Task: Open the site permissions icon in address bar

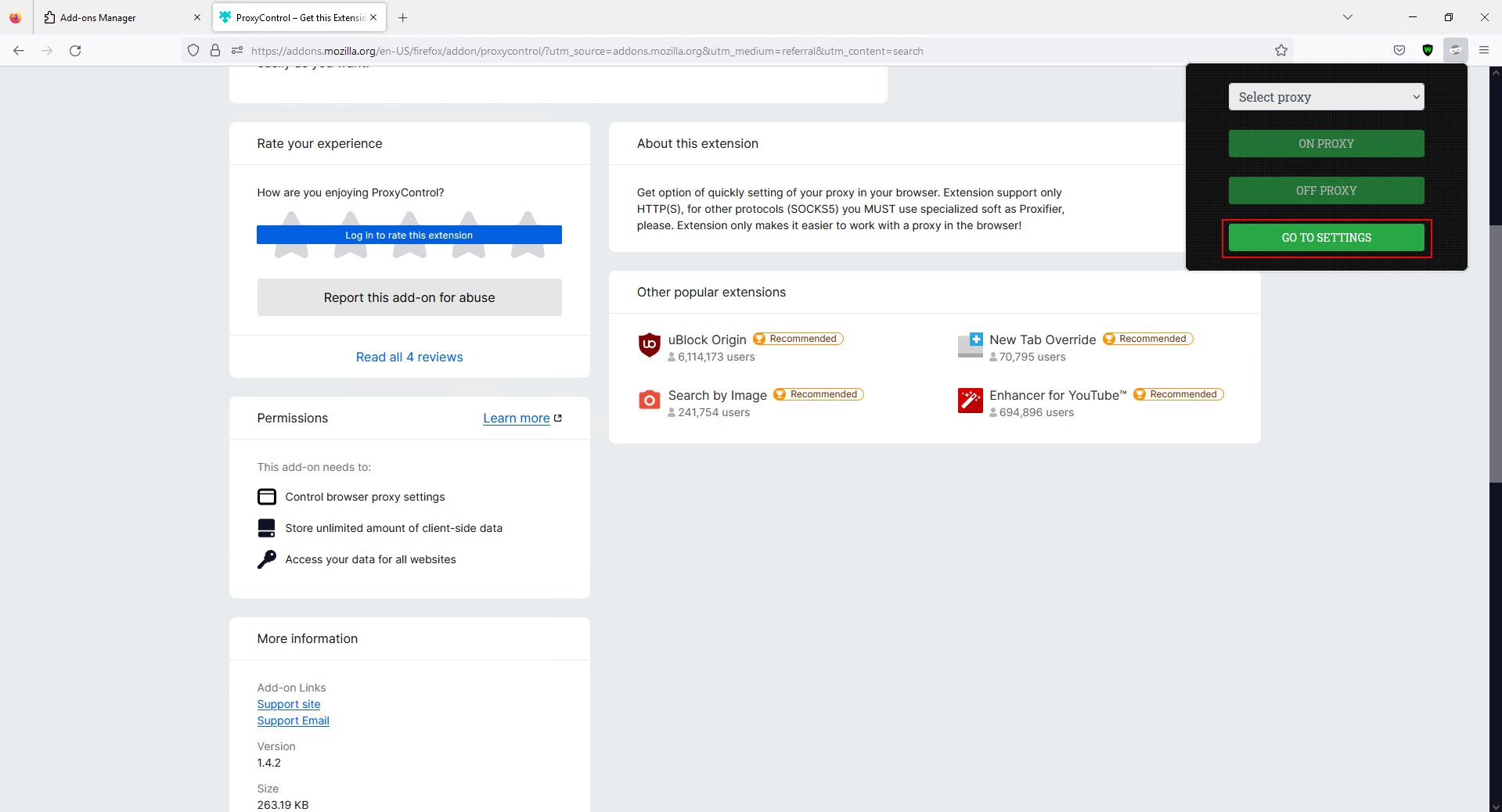Action: (x=237, y=51)
